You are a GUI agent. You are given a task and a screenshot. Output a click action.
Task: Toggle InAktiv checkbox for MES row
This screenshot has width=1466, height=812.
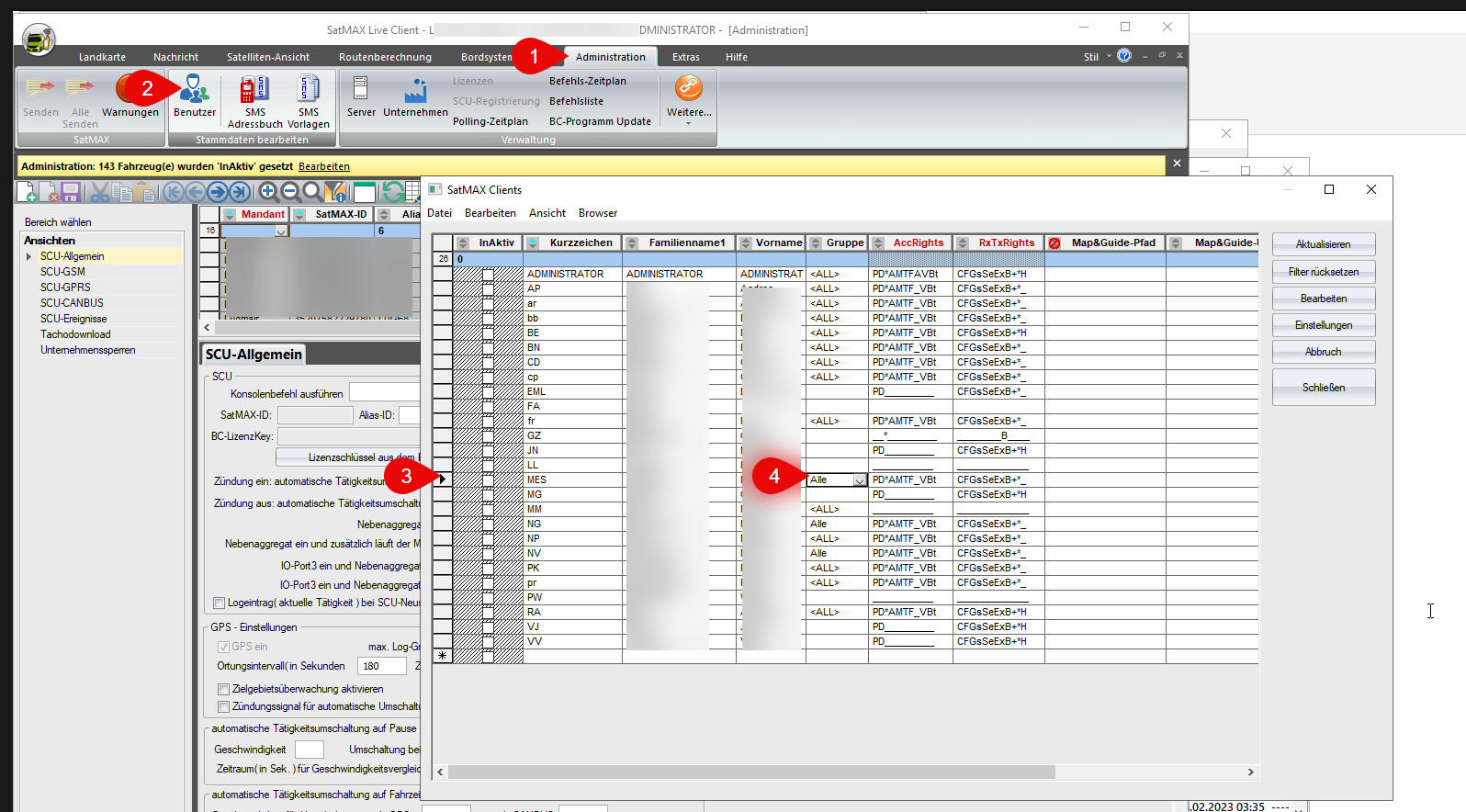pyautogui.click(x=489, y=479)
